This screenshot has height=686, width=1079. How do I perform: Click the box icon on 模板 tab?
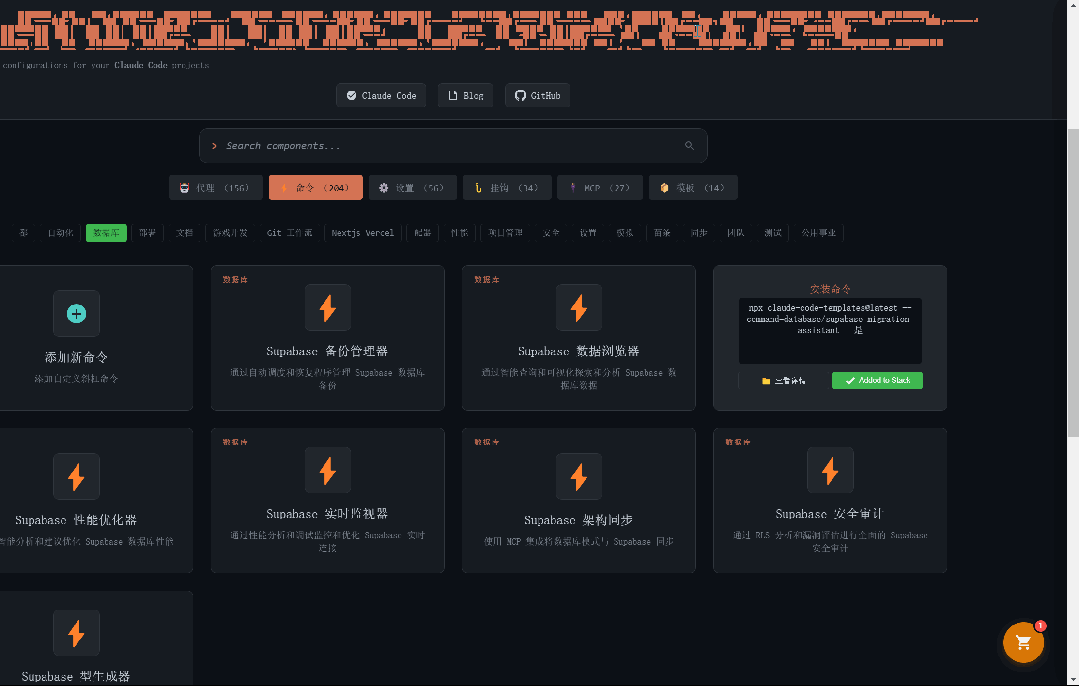click(x=664, y=188)
